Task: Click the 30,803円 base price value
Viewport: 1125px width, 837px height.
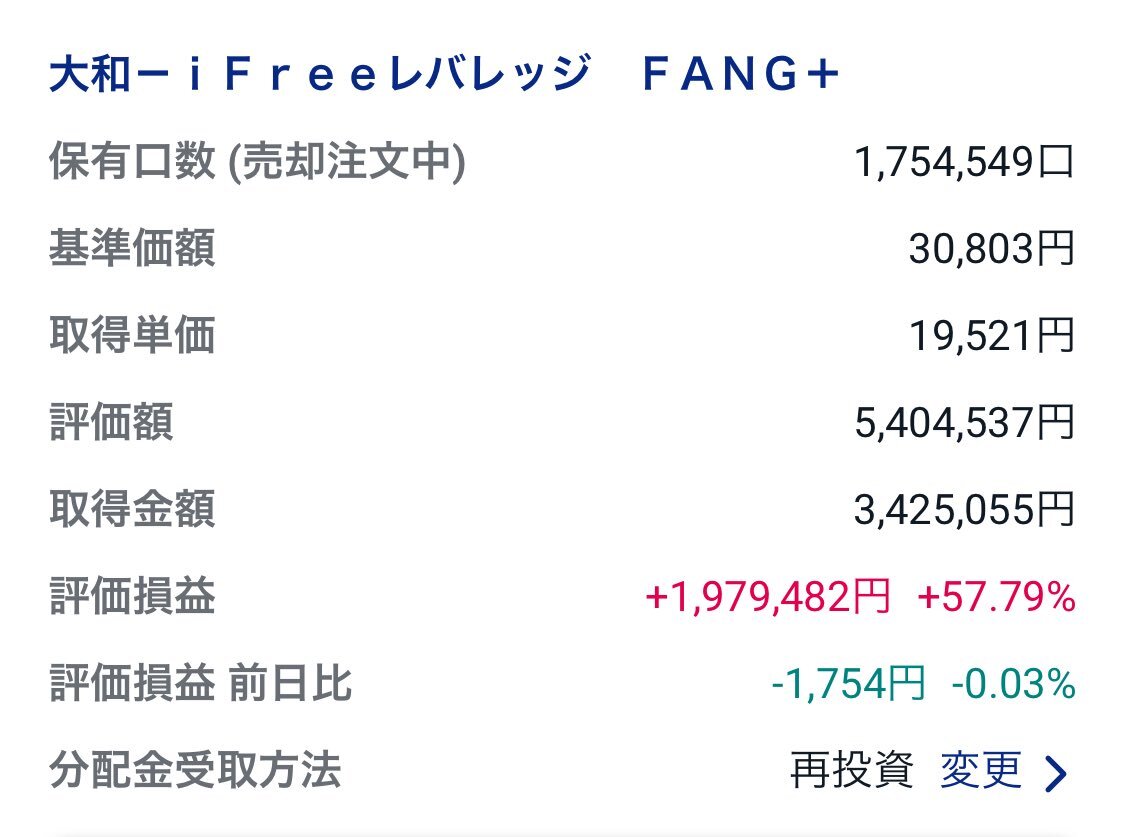Action: click(992, 250)
